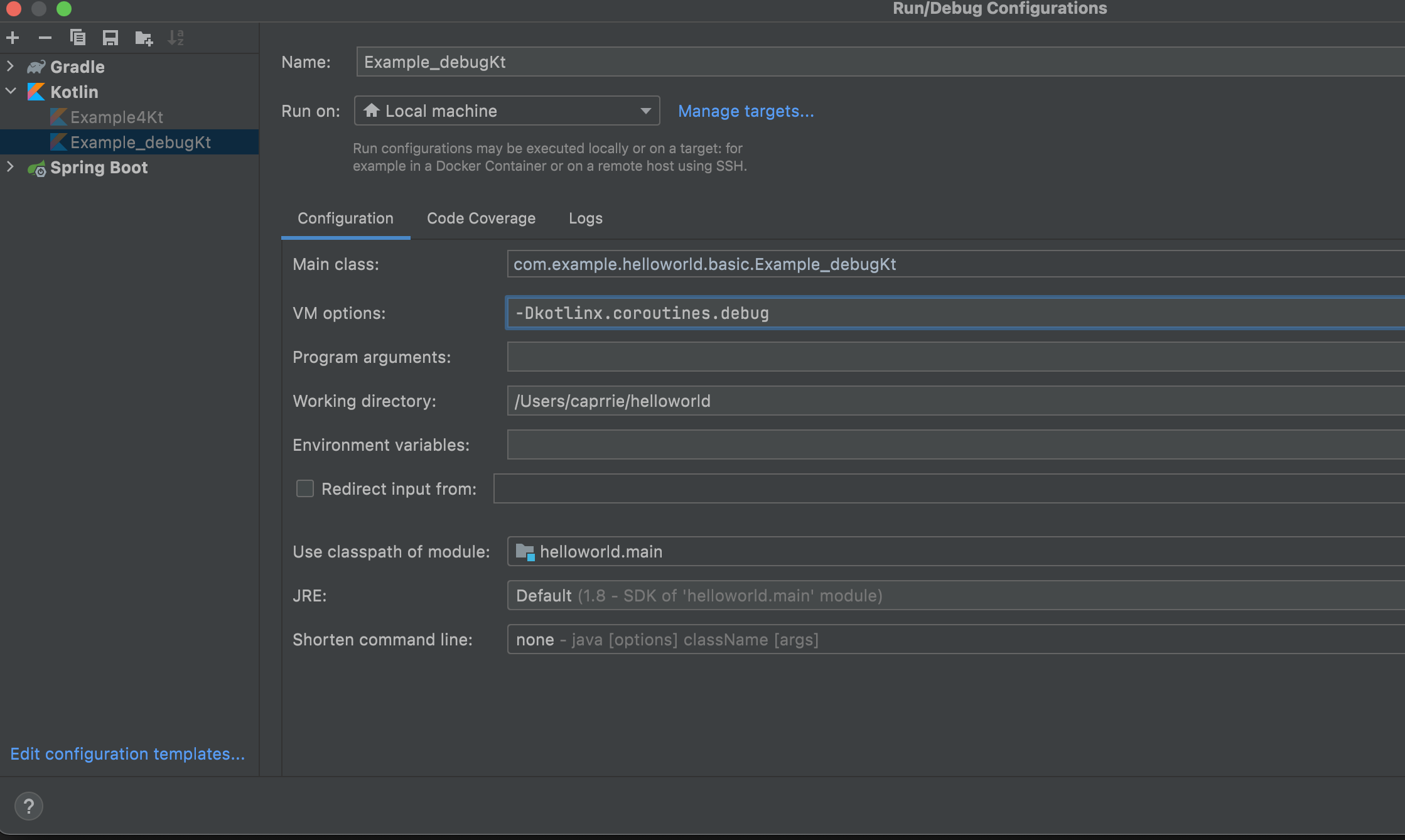Open the Use classpath of module dropdown
The height and width of the screenshot is (840, 1405).
954,552
